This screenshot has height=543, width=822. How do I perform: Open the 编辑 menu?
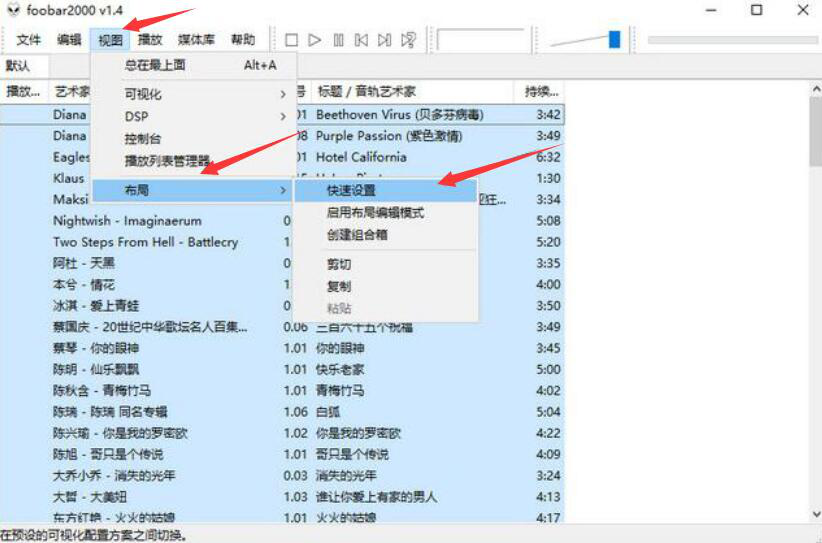[x=69, y=40]
